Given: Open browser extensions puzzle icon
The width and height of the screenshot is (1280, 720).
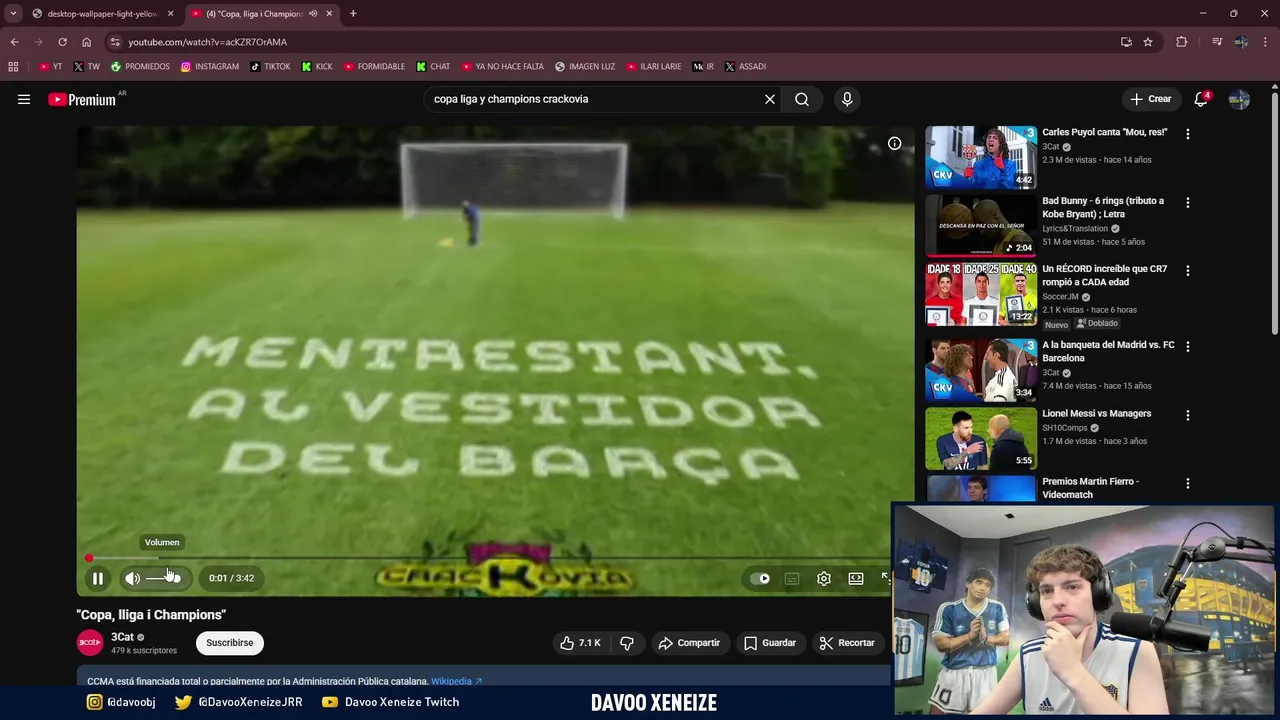Looking at the screenshot, I should [1182, 42].
